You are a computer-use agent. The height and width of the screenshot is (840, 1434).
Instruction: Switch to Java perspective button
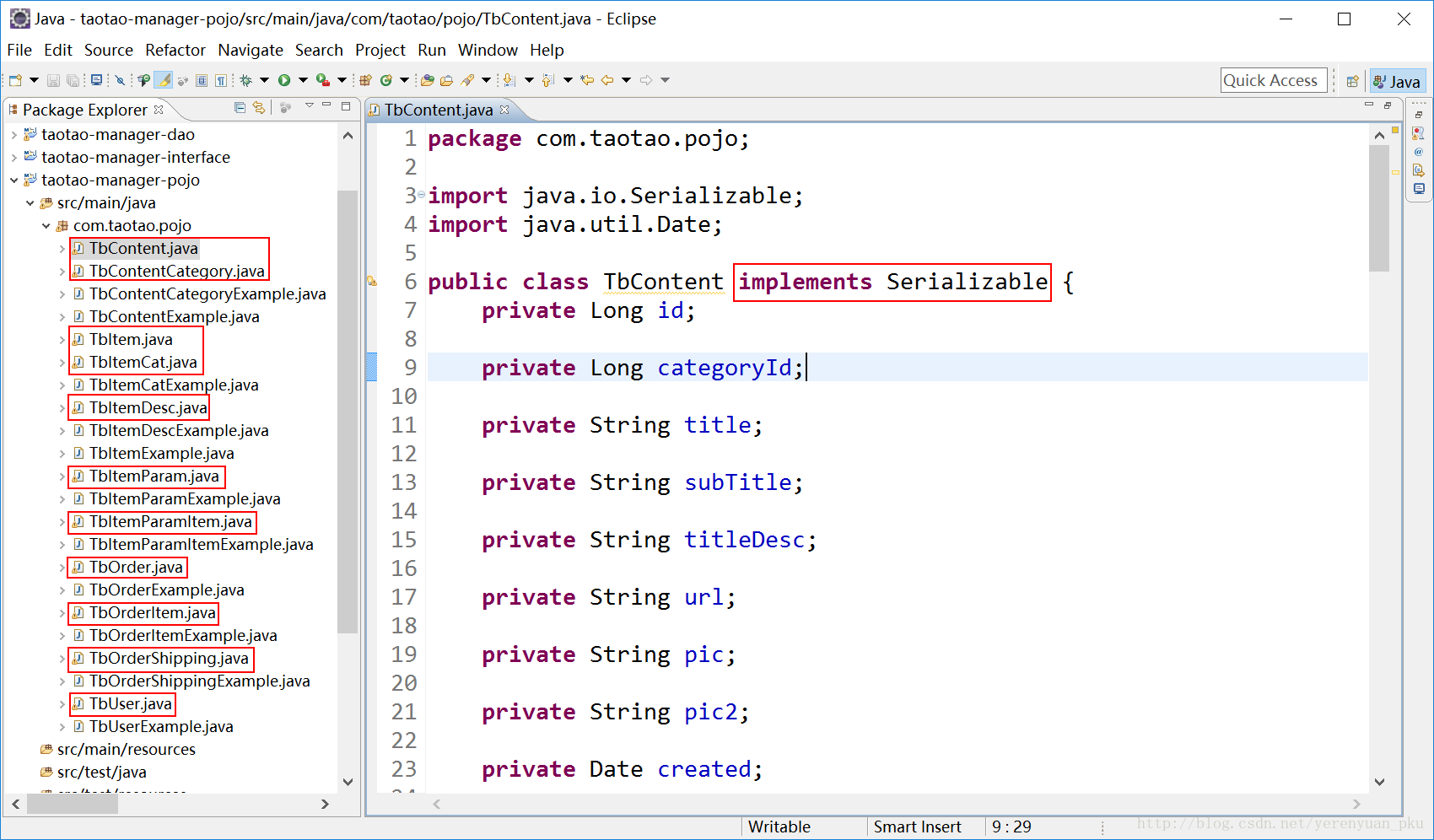pyautogui.click(x=1398, y=81)
